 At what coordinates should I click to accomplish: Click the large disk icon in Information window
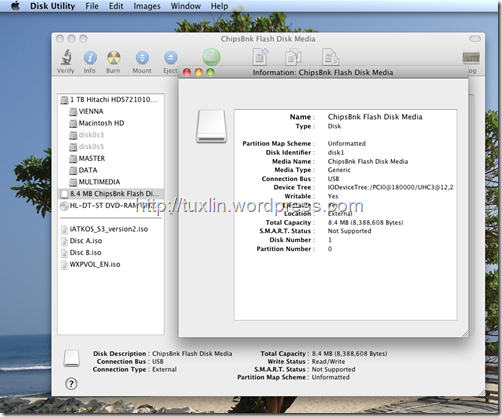(211, 126)
